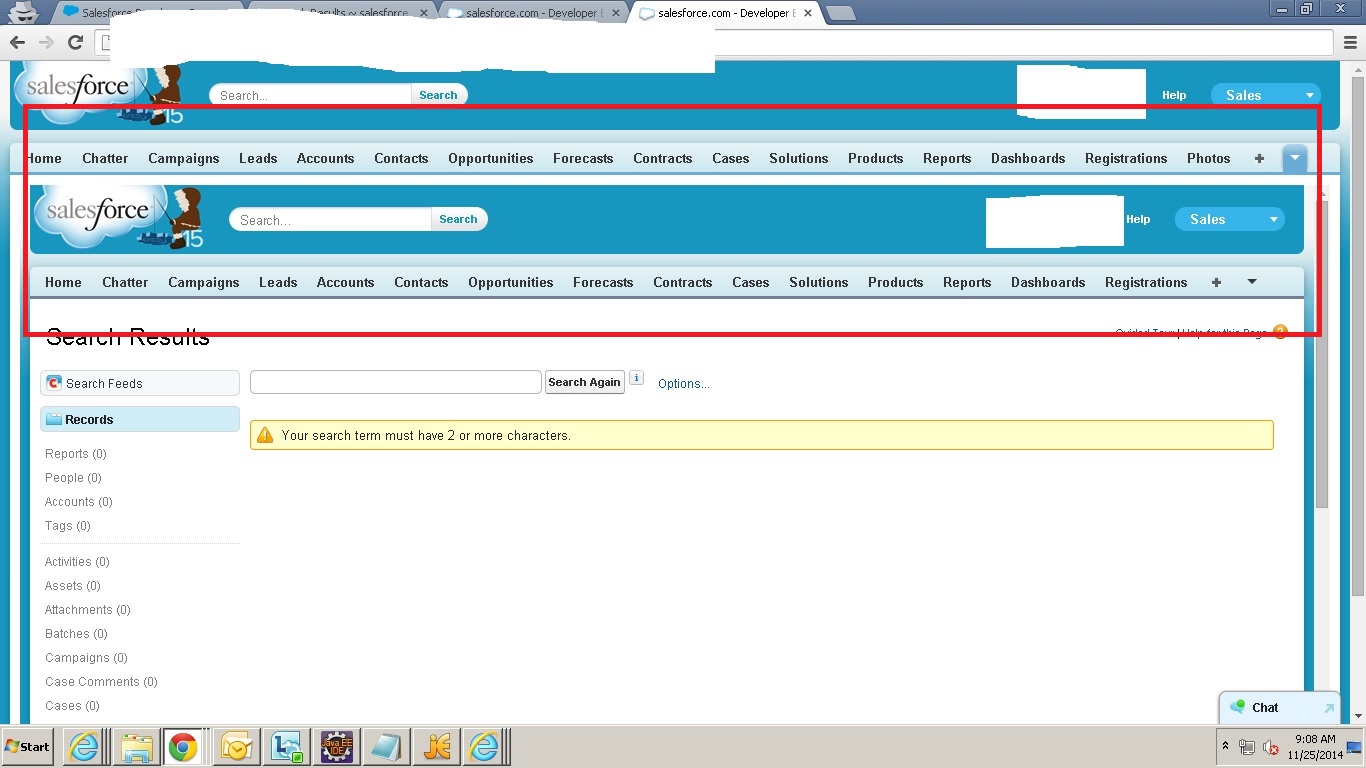The width and height of the screenshot is (1366, 768).
Task: Open the Sales app menu in inner header
Action: click(1230, 219)
